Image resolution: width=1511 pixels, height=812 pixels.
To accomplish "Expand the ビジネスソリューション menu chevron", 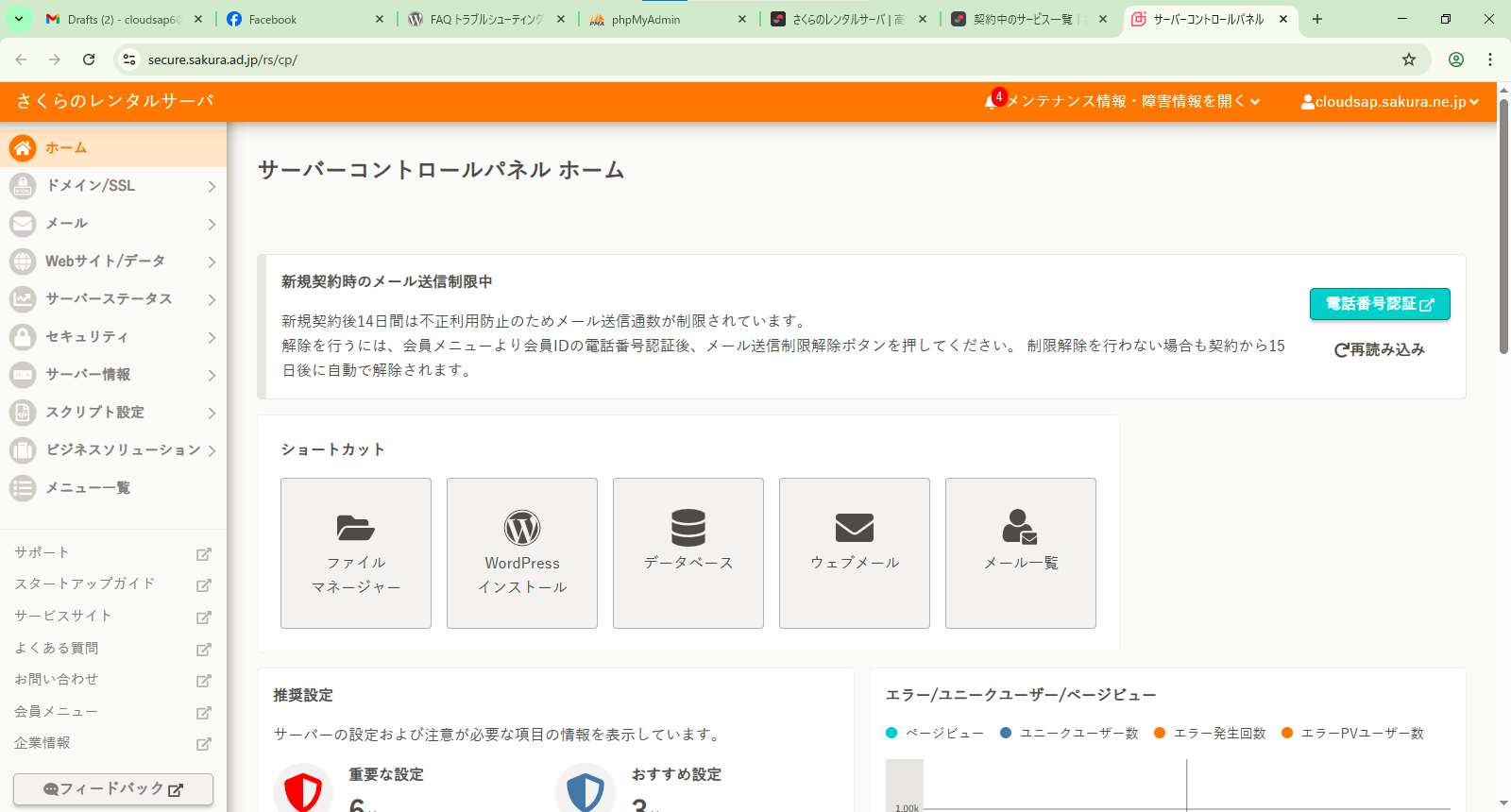I will pos(212,450).
